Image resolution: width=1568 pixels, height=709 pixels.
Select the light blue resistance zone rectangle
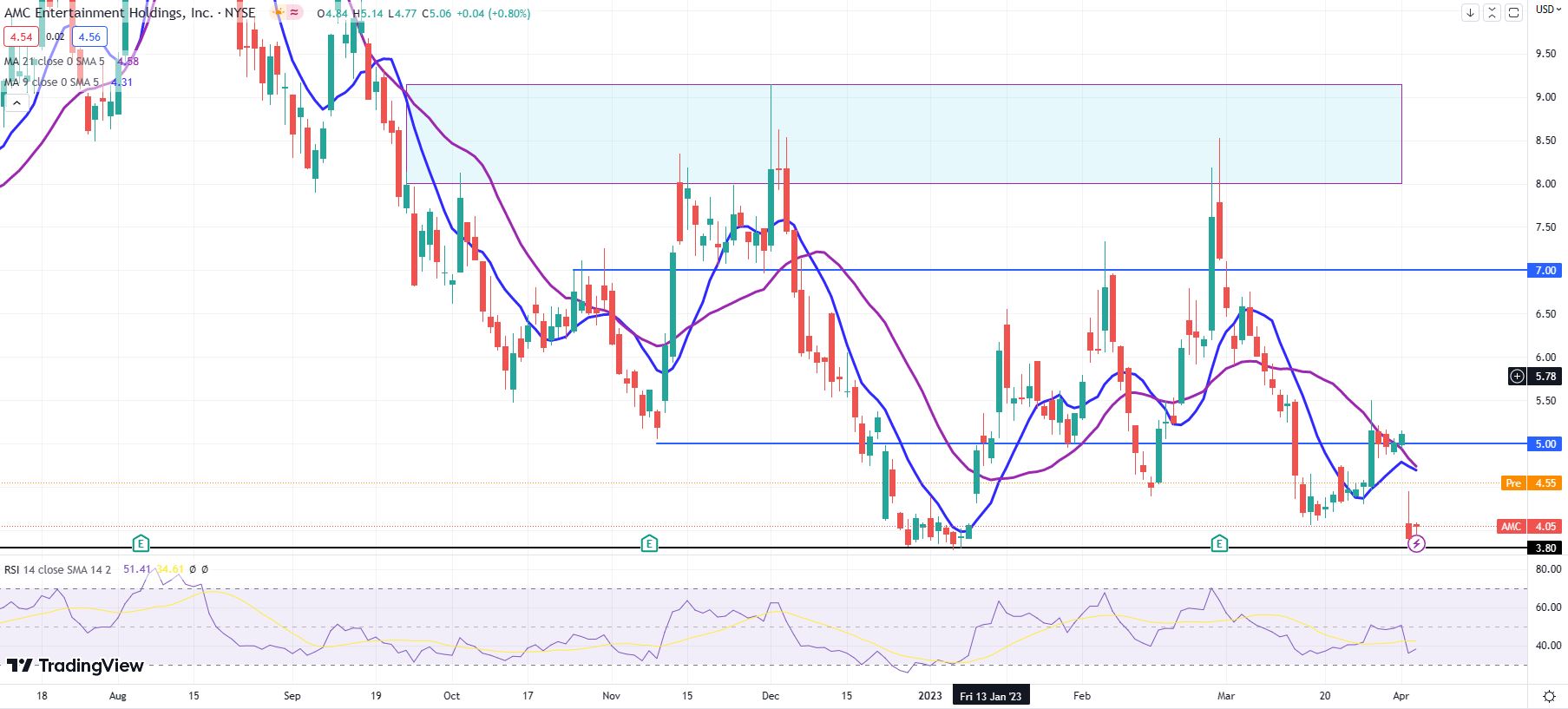coord(902,134)
